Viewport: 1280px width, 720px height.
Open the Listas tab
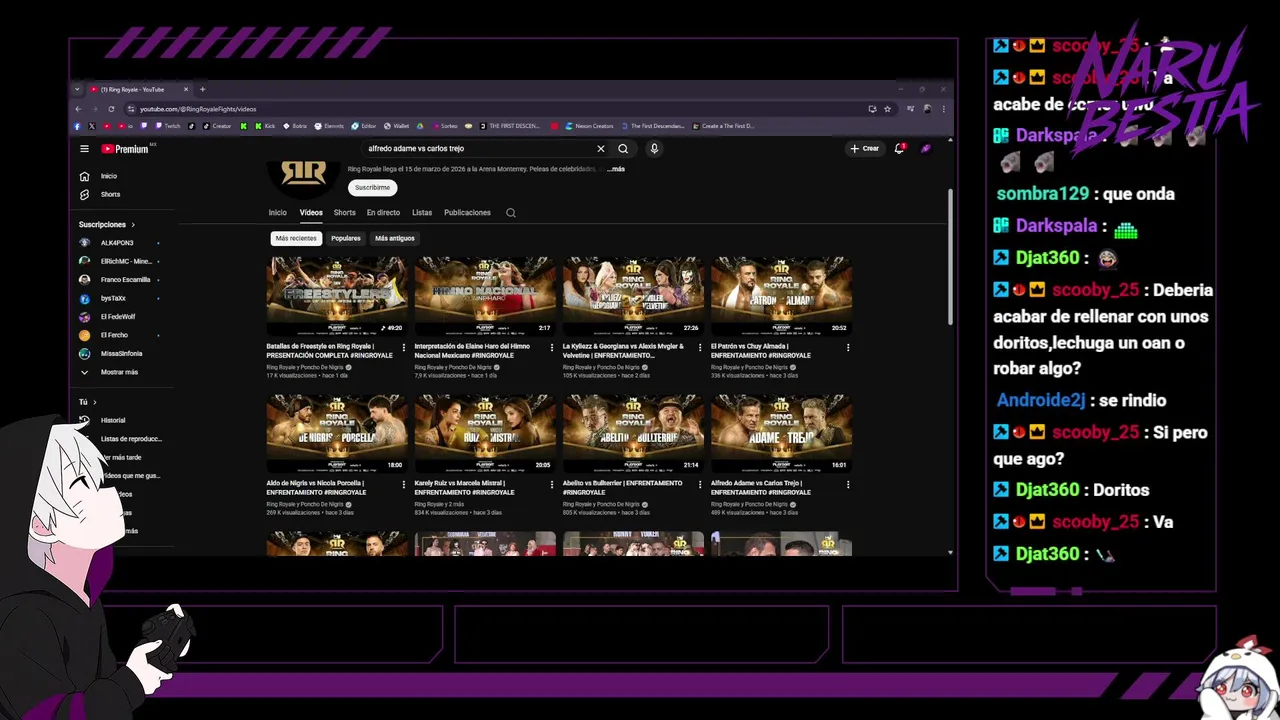422,213
